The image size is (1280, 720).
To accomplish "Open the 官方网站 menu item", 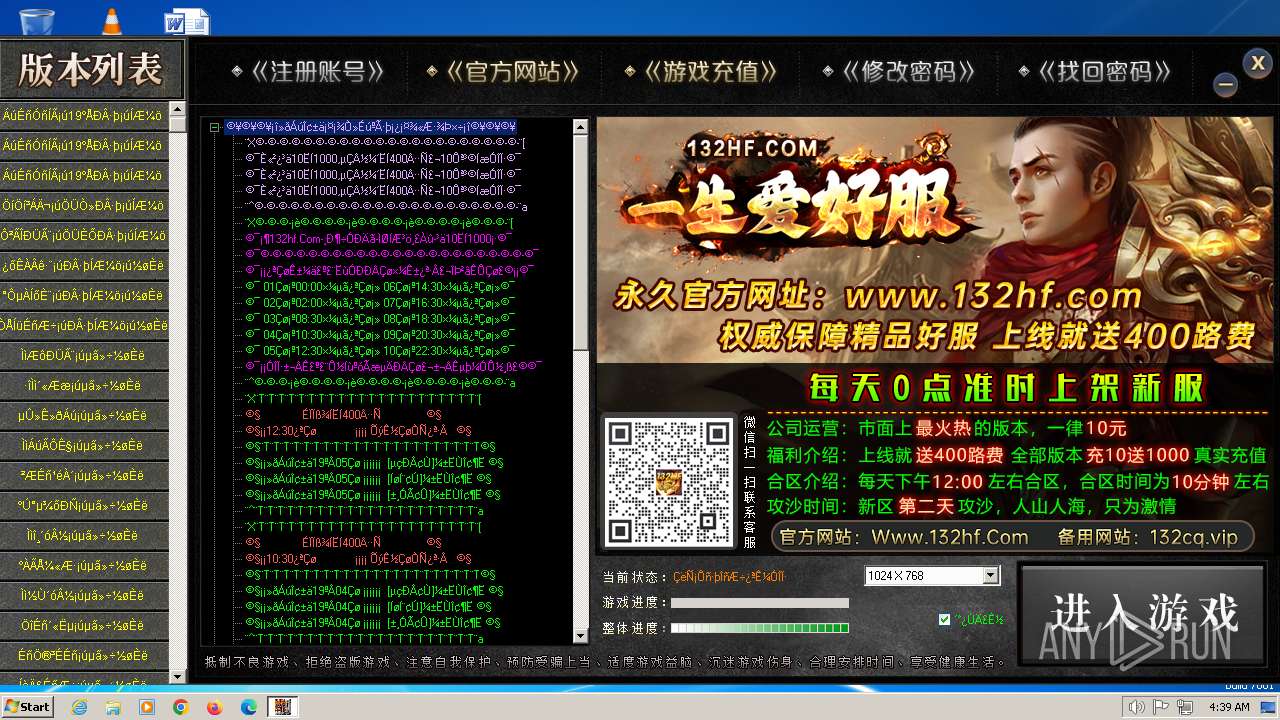I will pos(503,72).
